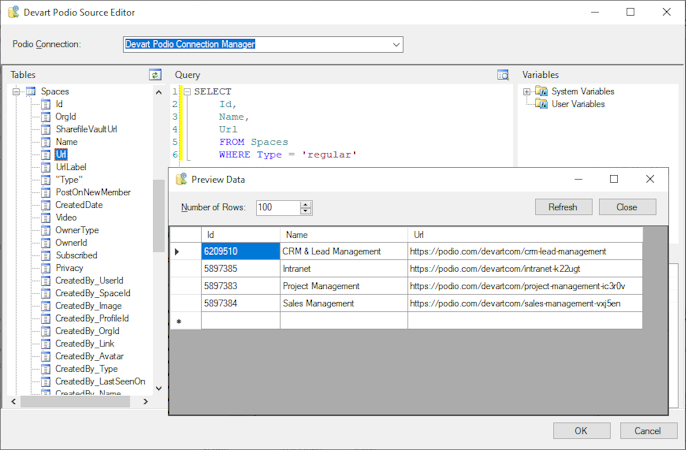Image resolution: width=686 pixels, height=450 pixels.
Task: Expand the System Variables node
Action: (527, 91)
